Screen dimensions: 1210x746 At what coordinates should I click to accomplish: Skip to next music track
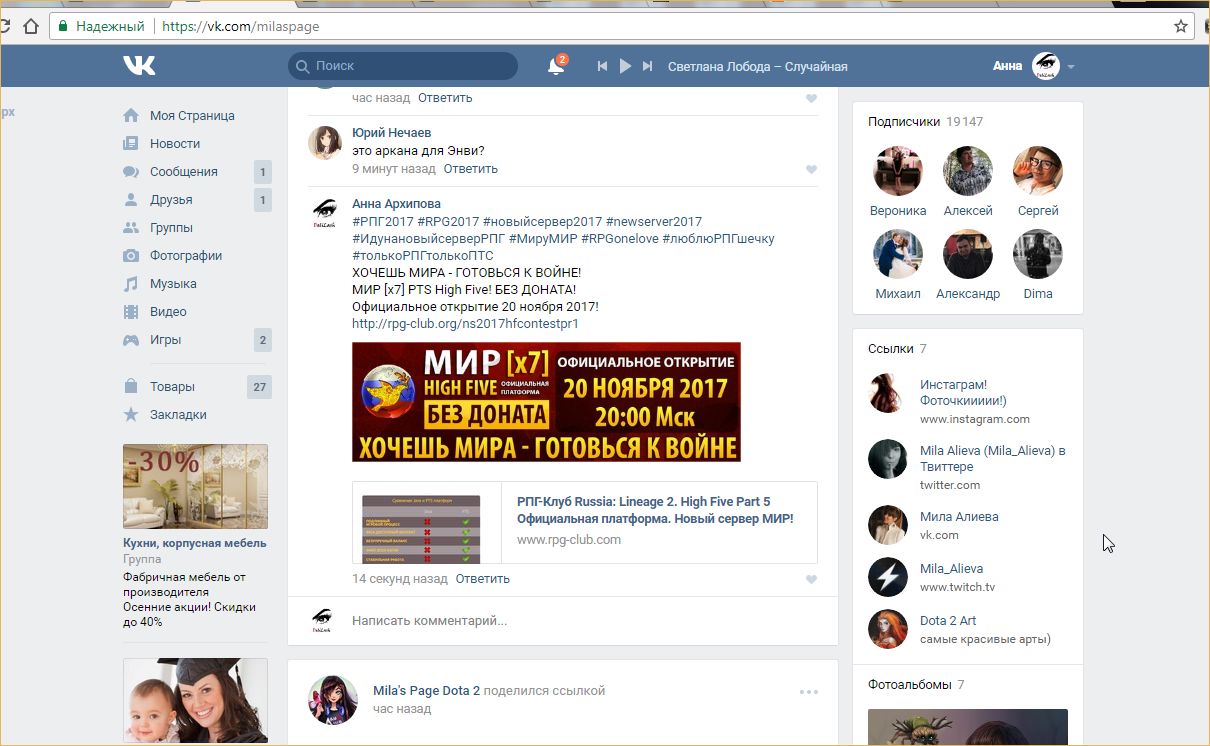tap(647, 66)
